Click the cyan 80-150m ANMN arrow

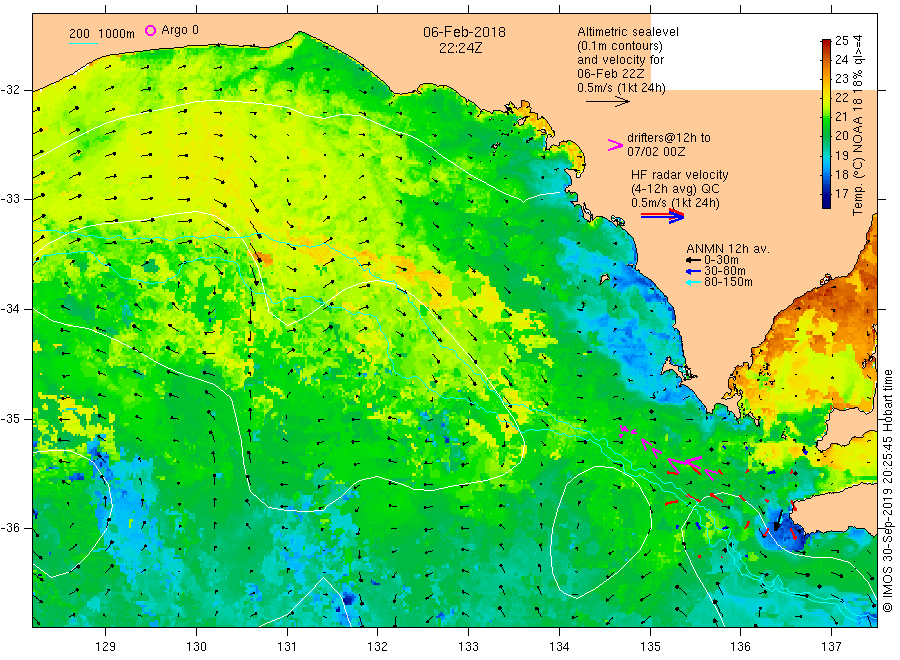694,282
